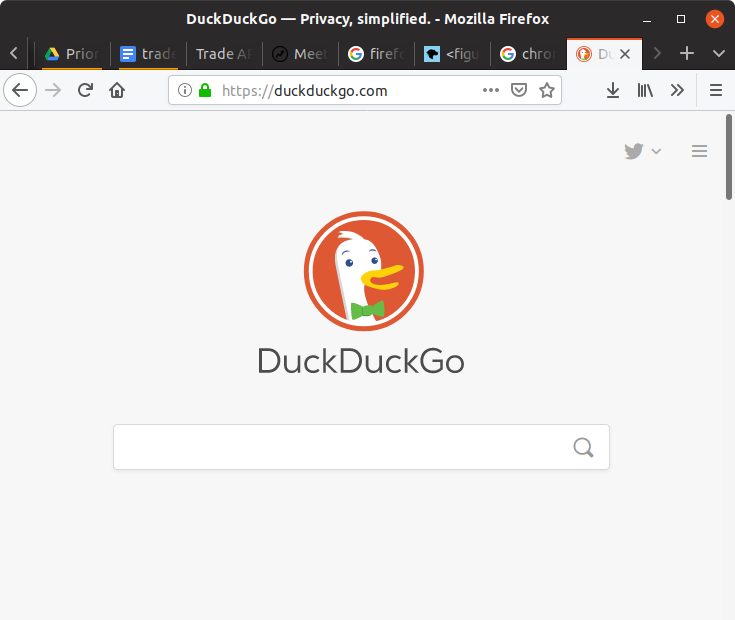Open the Downloads panel
The image size is (735, 620).
[x=613, y=90]
